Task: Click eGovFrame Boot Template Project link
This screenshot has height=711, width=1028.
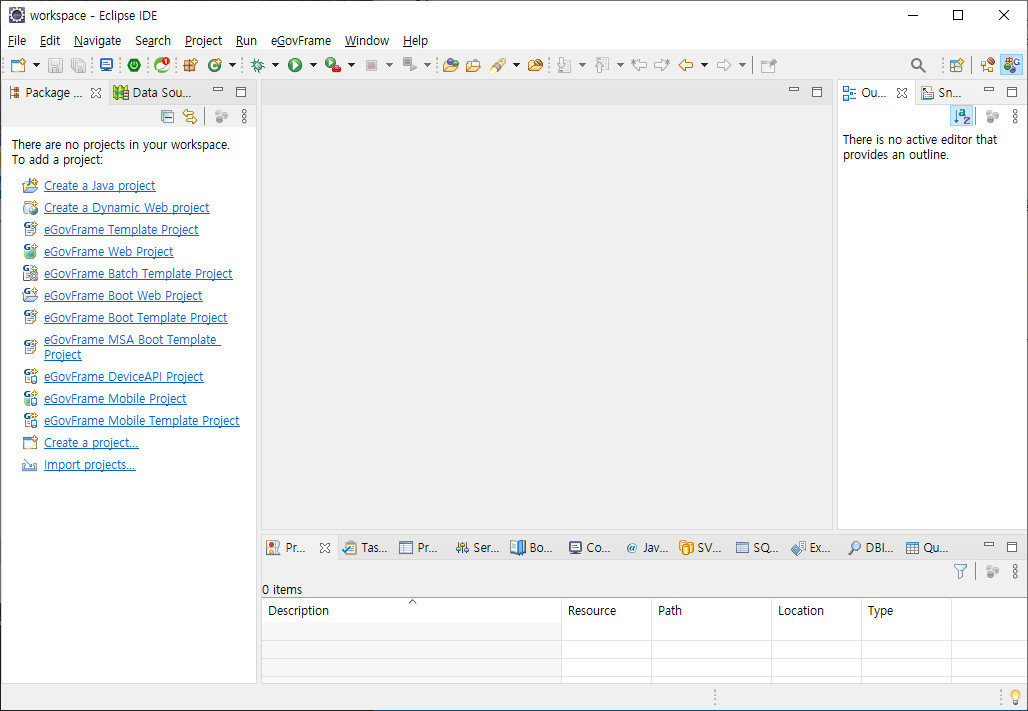Action: click(136, 317)
